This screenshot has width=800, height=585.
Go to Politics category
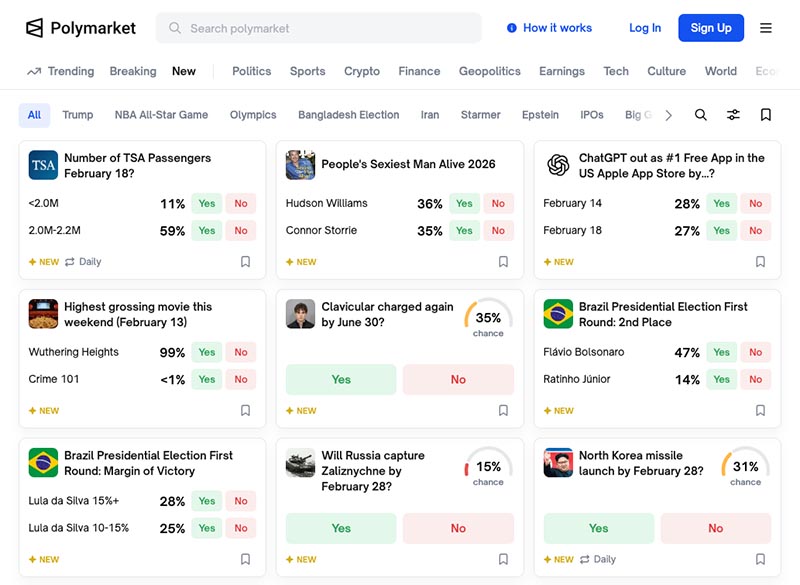(252, 71)
